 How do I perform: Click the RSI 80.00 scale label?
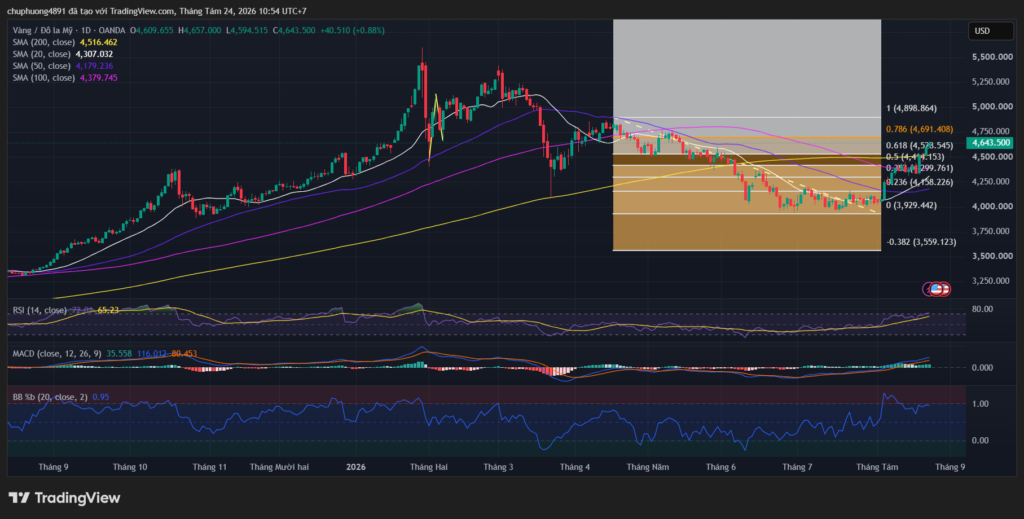[982, 309]
